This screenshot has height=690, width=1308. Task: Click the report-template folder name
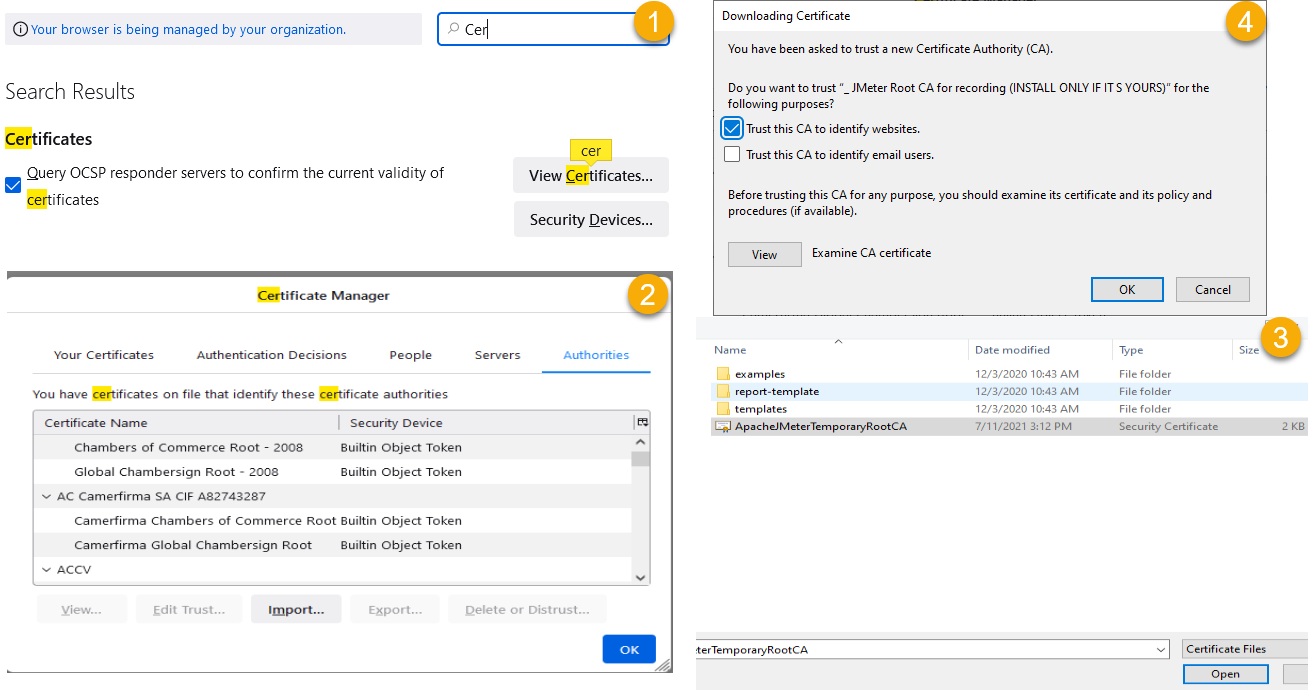tap(777, 391)
